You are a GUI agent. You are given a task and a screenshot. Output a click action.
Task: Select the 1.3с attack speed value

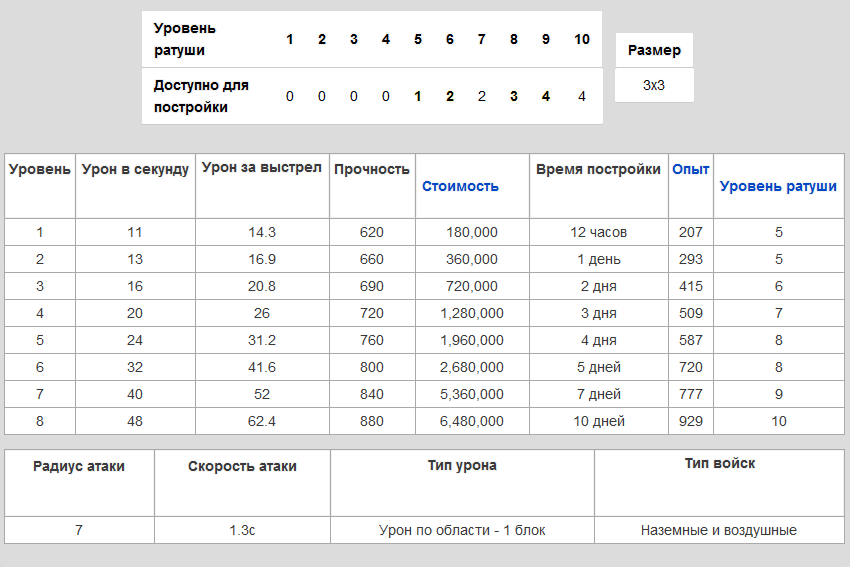point(242,530)
